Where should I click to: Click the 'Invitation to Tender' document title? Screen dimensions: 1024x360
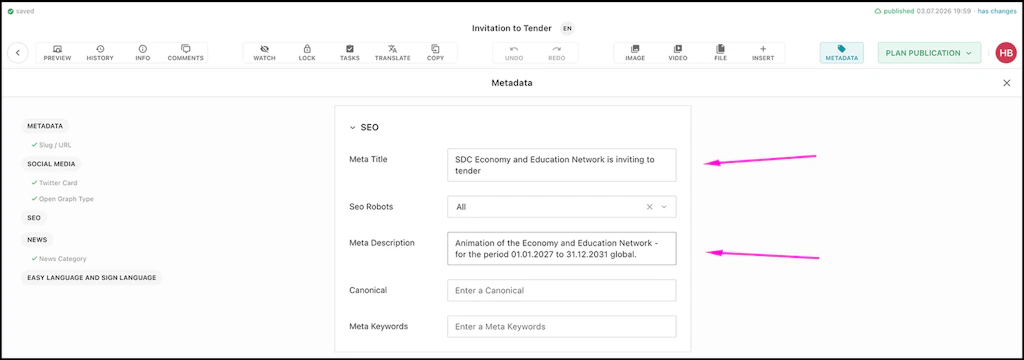[x=511, y=28]
